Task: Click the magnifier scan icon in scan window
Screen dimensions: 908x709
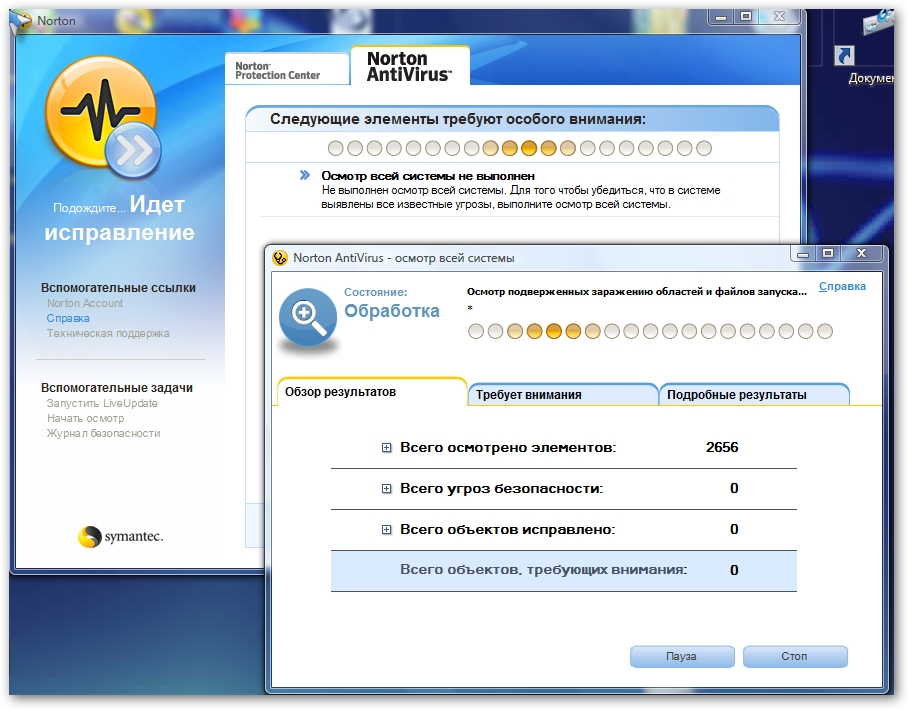Action: pyautogui.click(x=307, y=317)
